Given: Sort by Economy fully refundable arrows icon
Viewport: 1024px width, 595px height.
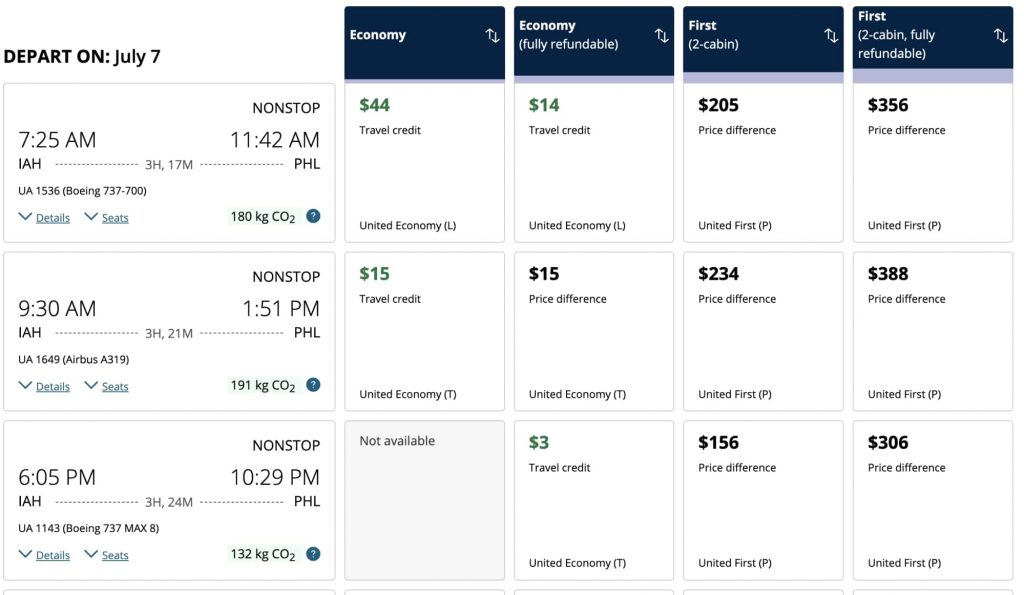Looking at the screenshot, I should click(662, 35).
